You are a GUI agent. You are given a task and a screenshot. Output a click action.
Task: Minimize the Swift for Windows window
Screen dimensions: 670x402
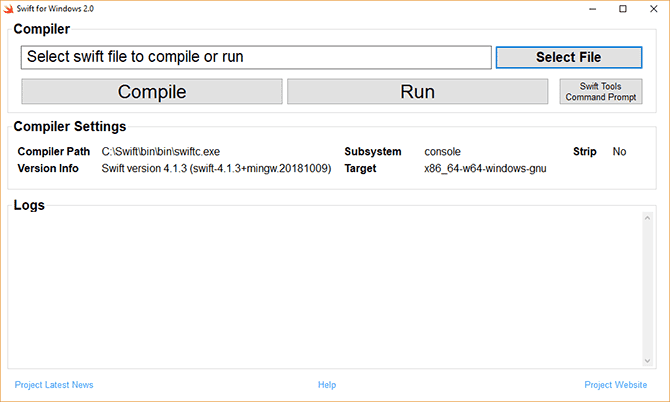(x=592, y=9)
